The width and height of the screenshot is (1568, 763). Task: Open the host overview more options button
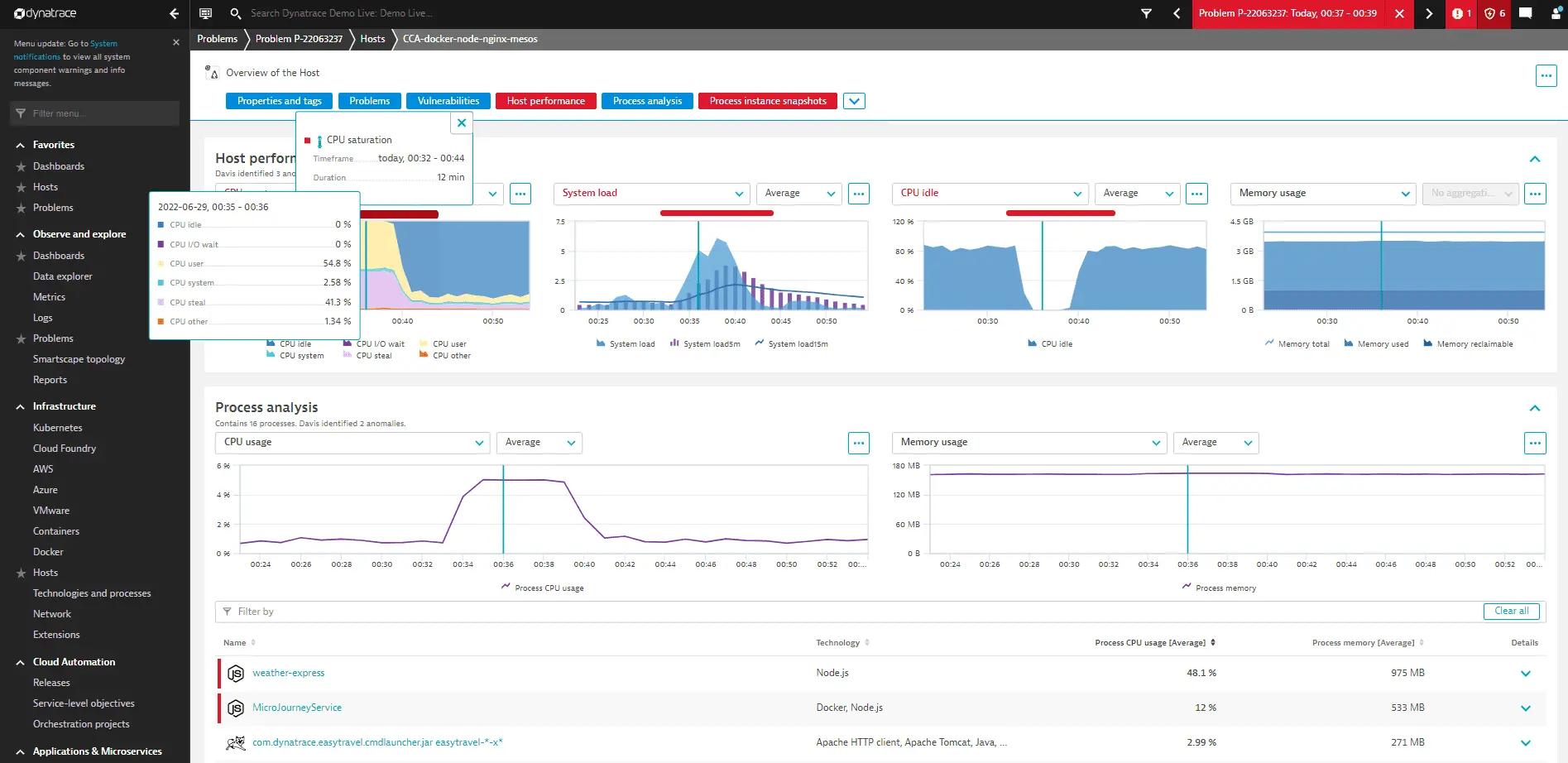[x=1546, y=75]
